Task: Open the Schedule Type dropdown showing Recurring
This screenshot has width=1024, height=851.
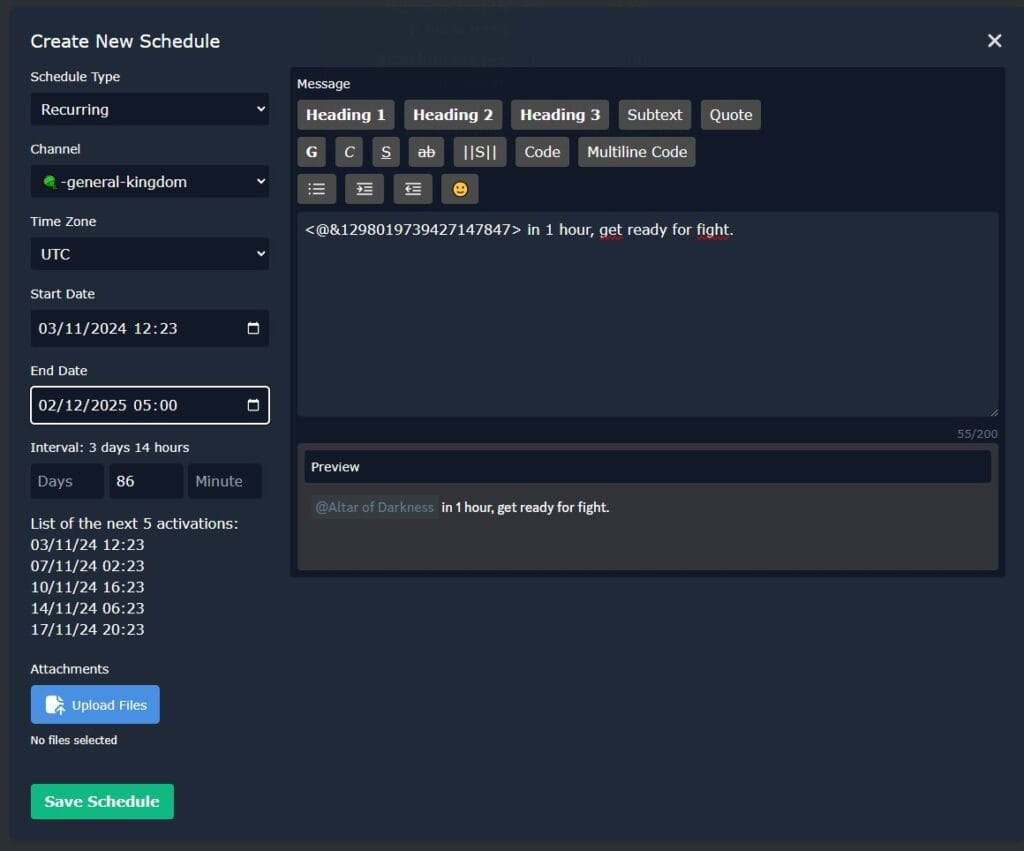Action: coord(149,109)
